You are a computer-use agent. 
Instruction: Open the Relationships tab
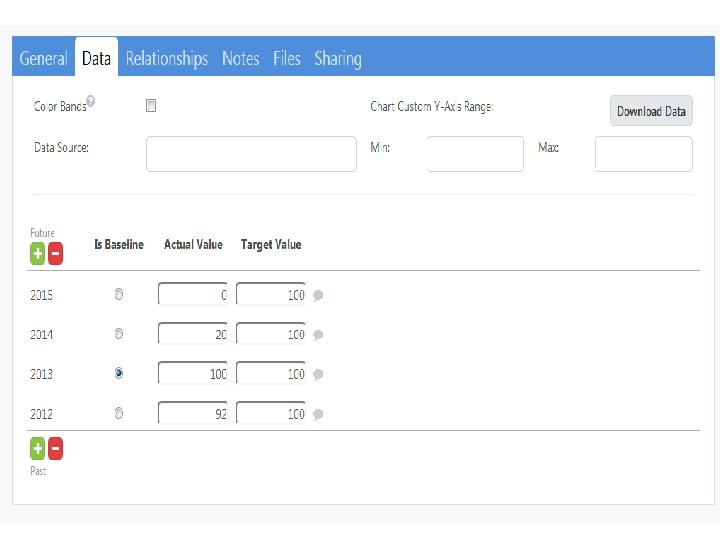point(167,59)
